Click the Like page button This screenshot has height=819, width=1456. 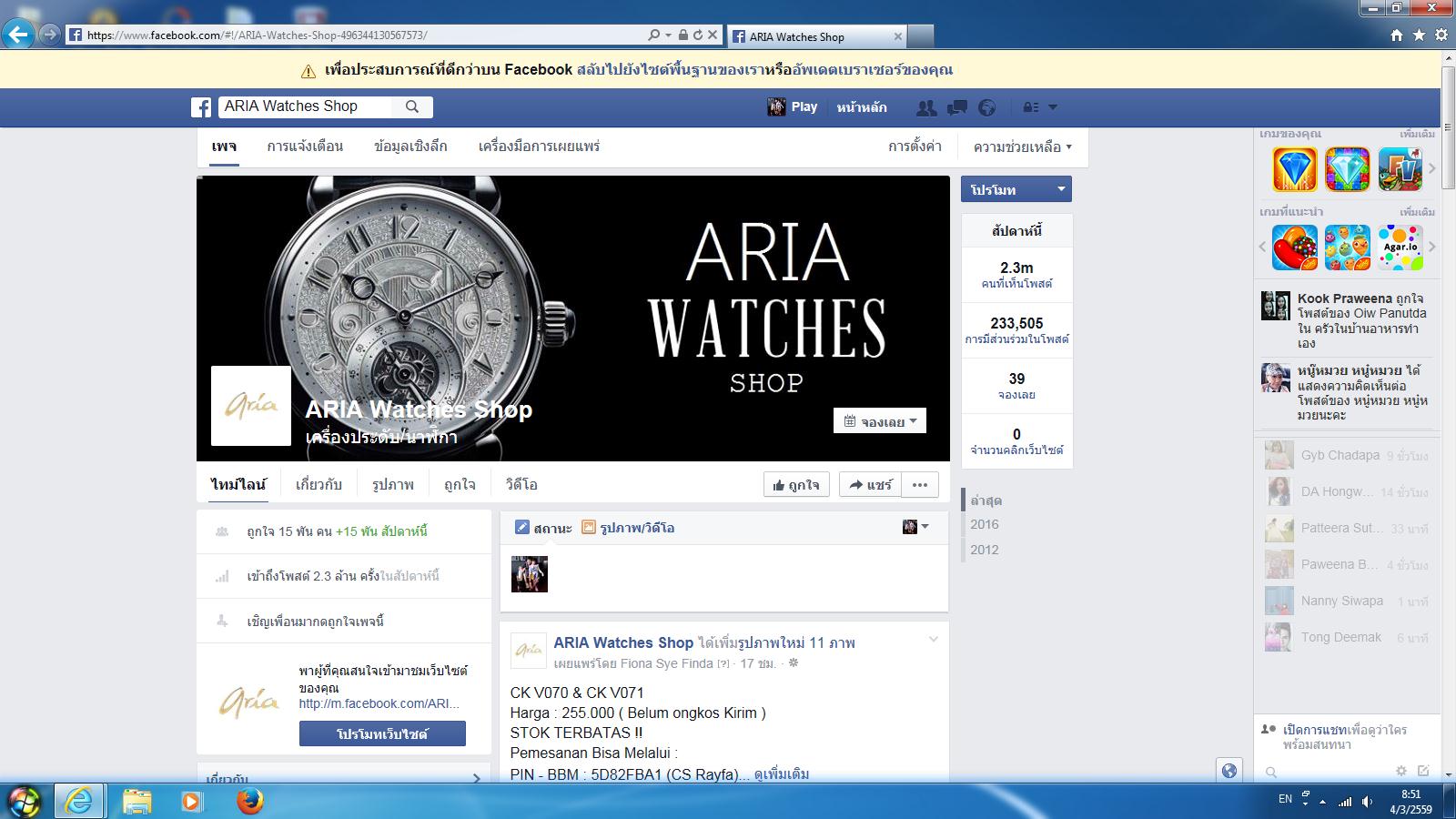click(796, 485)
